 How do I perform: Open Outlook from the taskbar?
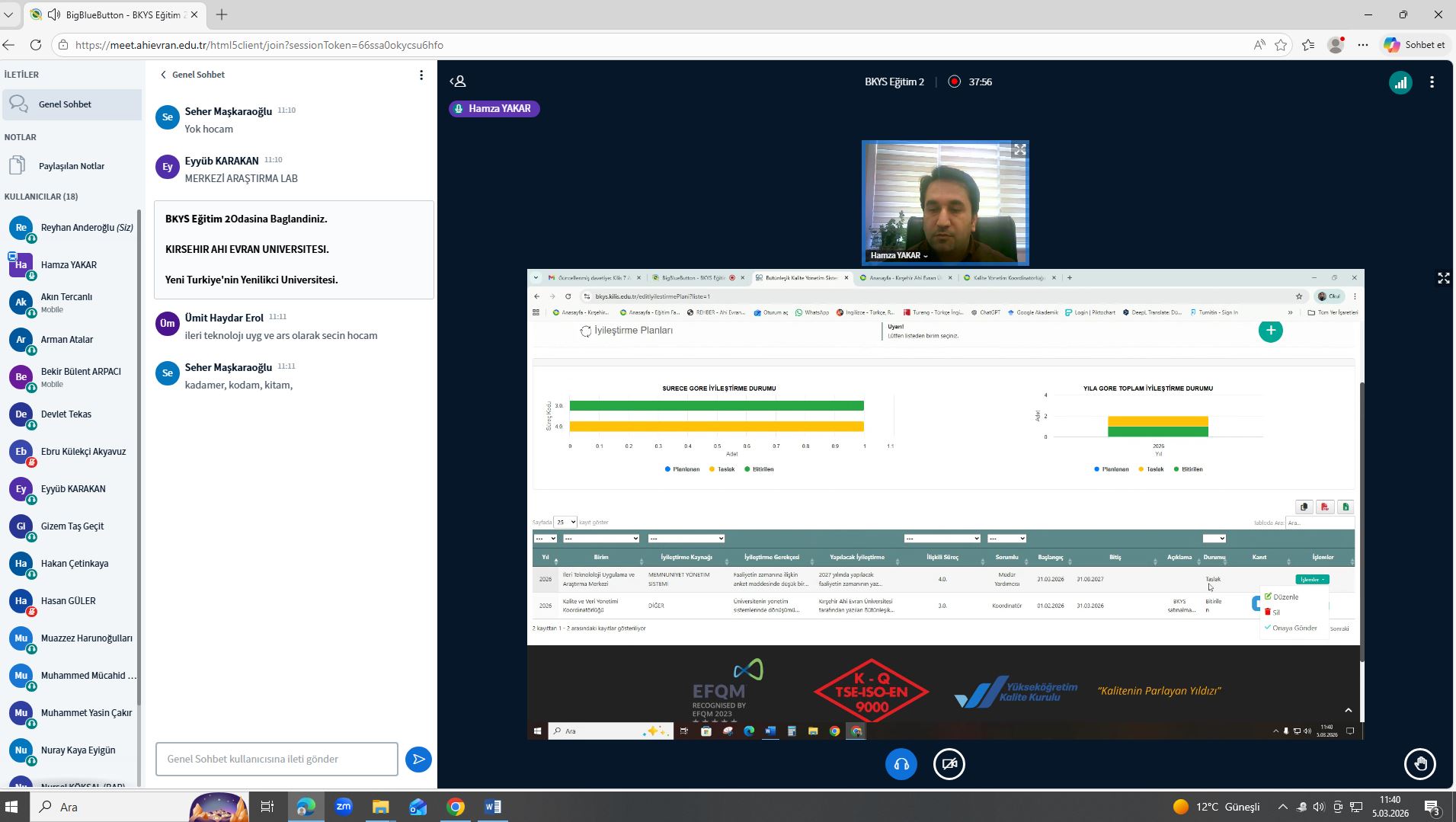(418, 807)
